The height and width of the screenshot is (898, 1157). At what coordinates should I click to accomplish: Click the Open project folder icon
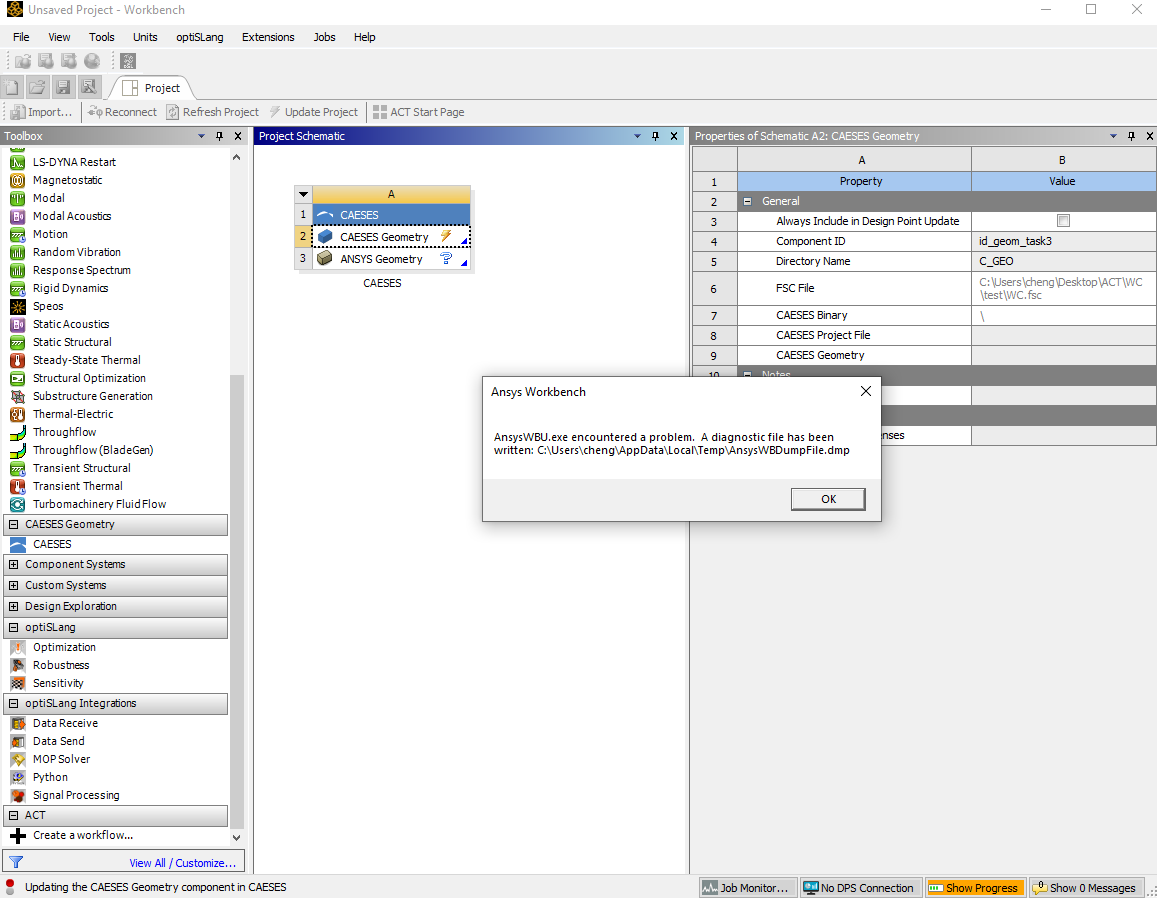tap(37, 88)
